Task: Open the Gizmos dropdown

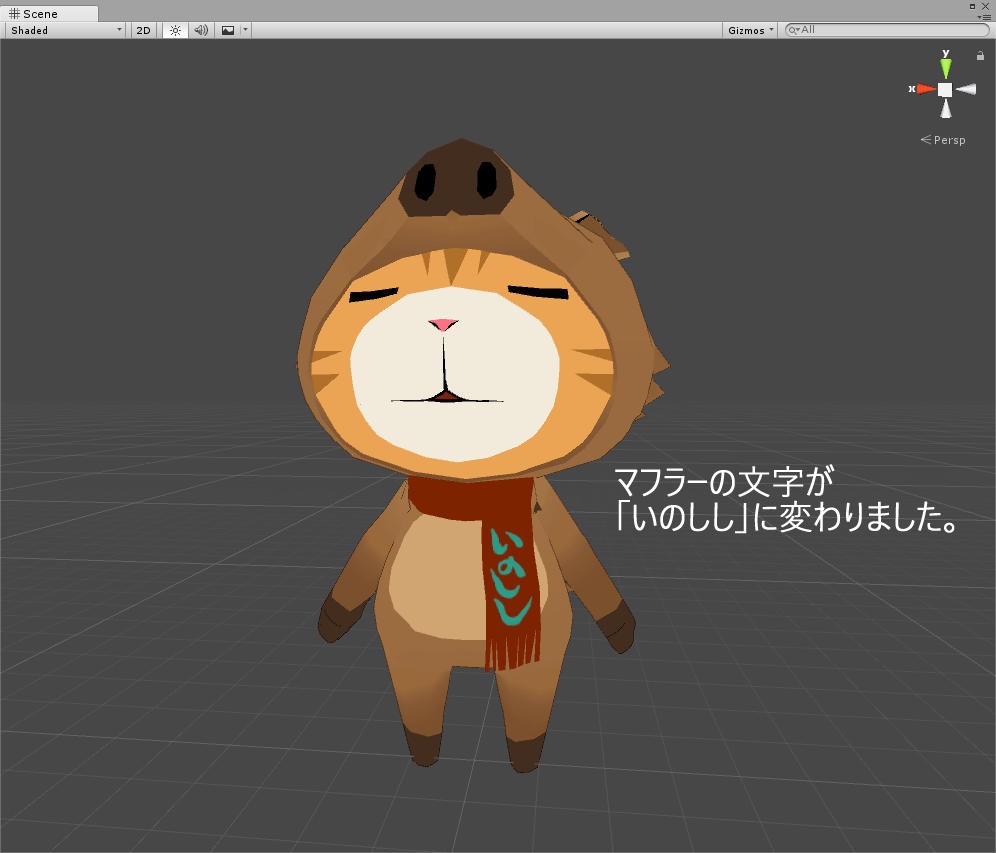Action: click(x=748, y=30)
